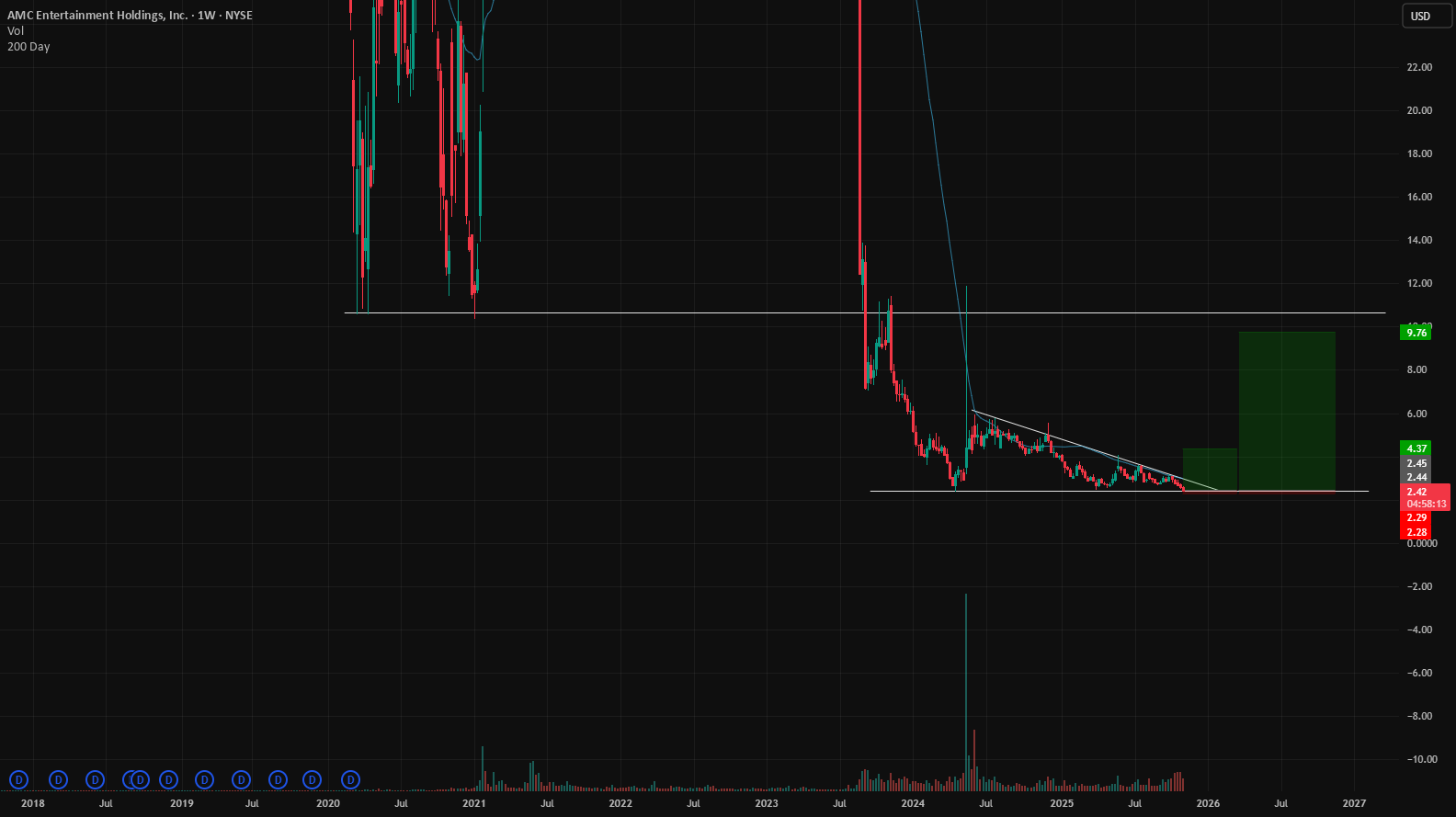Click the red 2.28 price label

(x=1416, y=532)
